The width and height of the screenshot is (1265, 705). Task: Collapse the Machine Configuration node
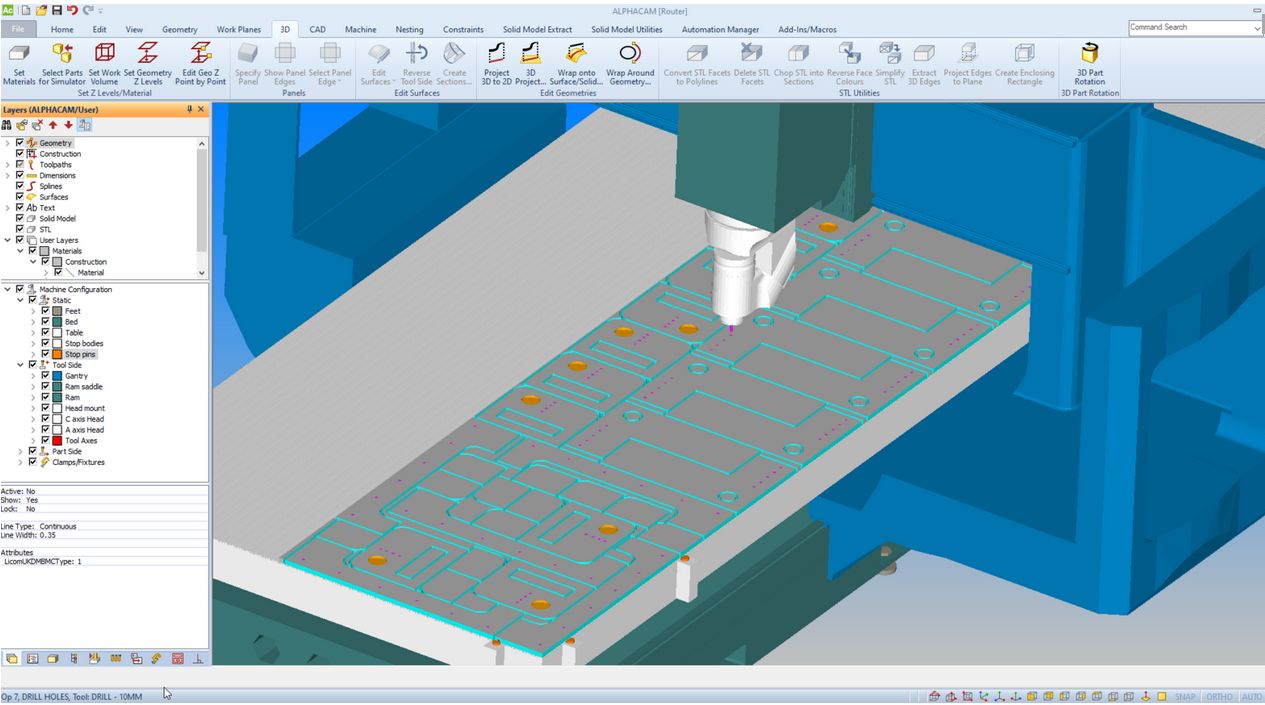coord(7,289)
